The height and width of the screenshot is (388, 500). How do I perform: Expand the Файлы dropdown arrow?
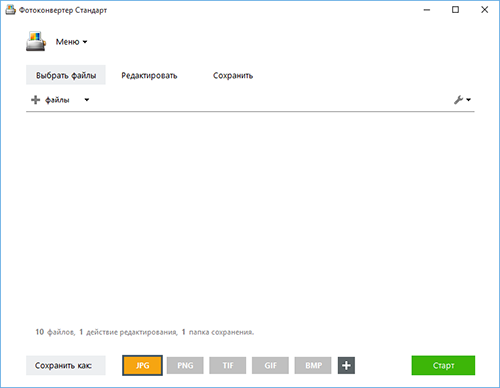87,100
